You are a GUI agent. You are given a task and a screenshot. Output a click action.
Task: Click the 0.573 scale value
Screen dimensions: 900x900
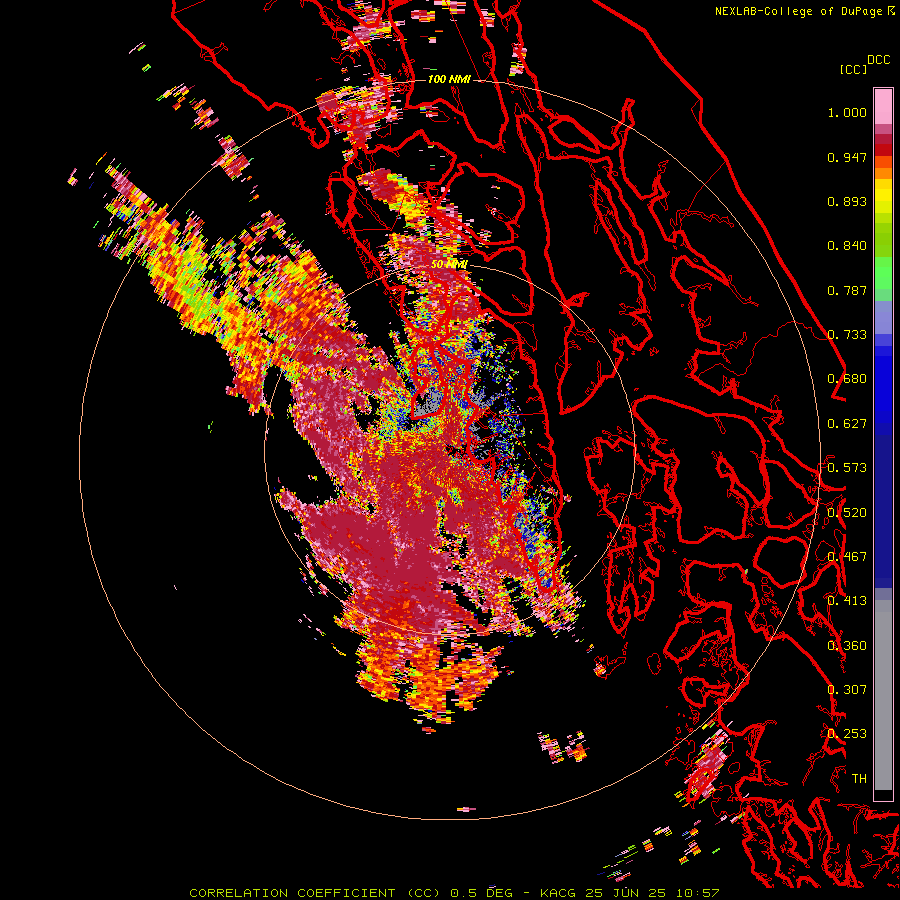pyautogui.click(x=847, y=468)
